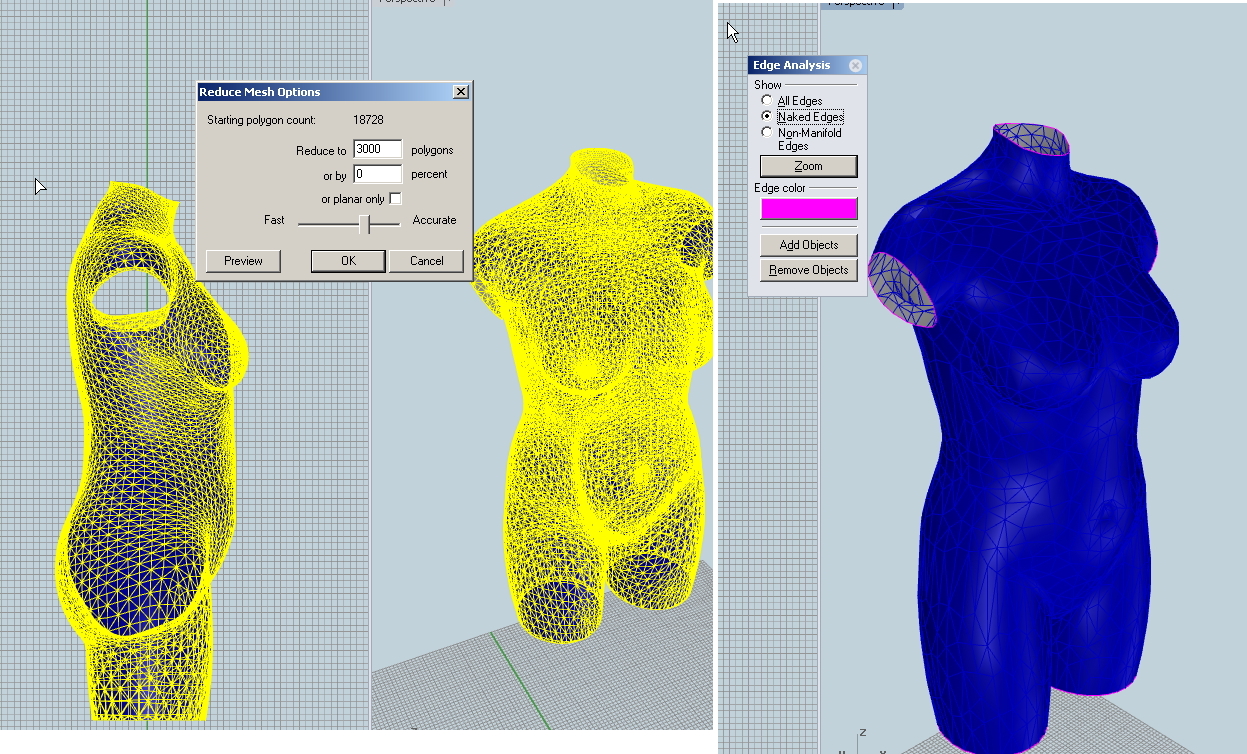
Task: Click the 'or by' percent field
Action: (378, 174)
